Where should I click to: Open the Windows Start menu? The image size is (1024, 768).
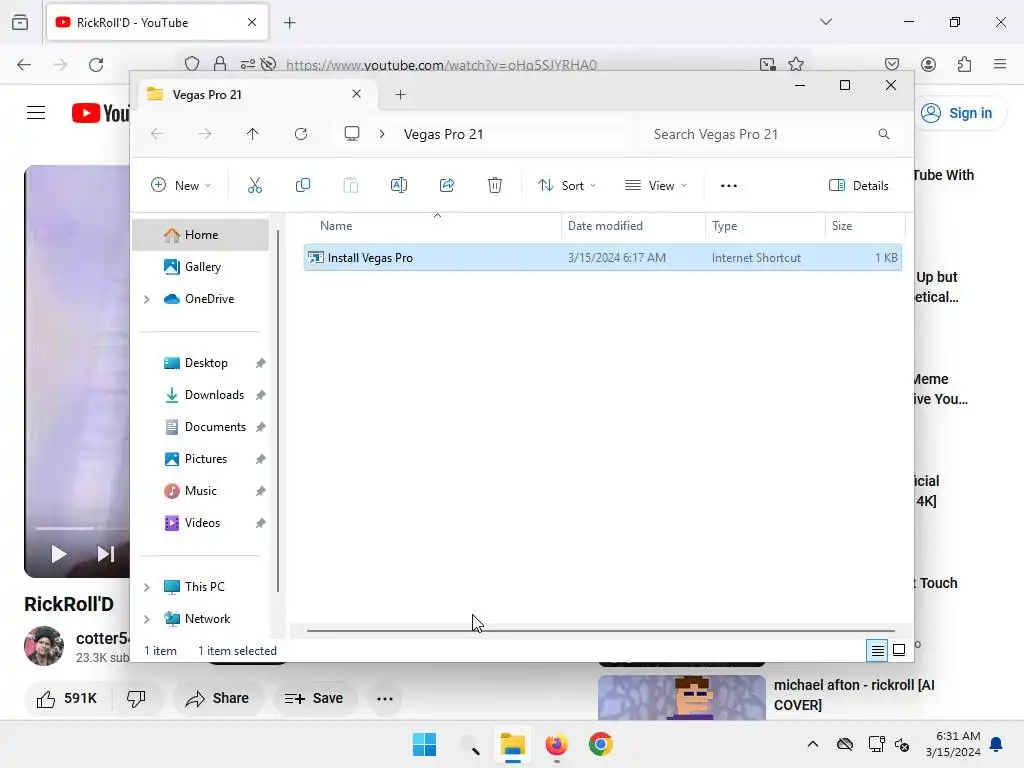pos(424,744)
